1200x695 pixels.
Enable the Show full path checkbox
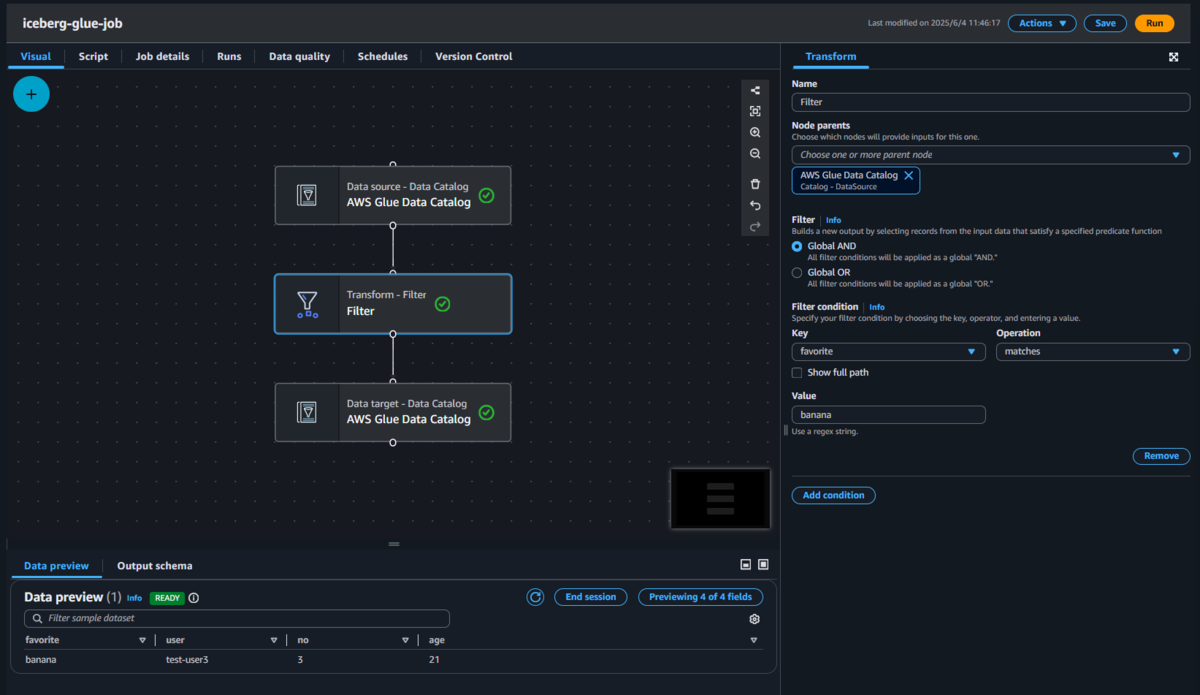pyautogui.click(x=797, y=372)
